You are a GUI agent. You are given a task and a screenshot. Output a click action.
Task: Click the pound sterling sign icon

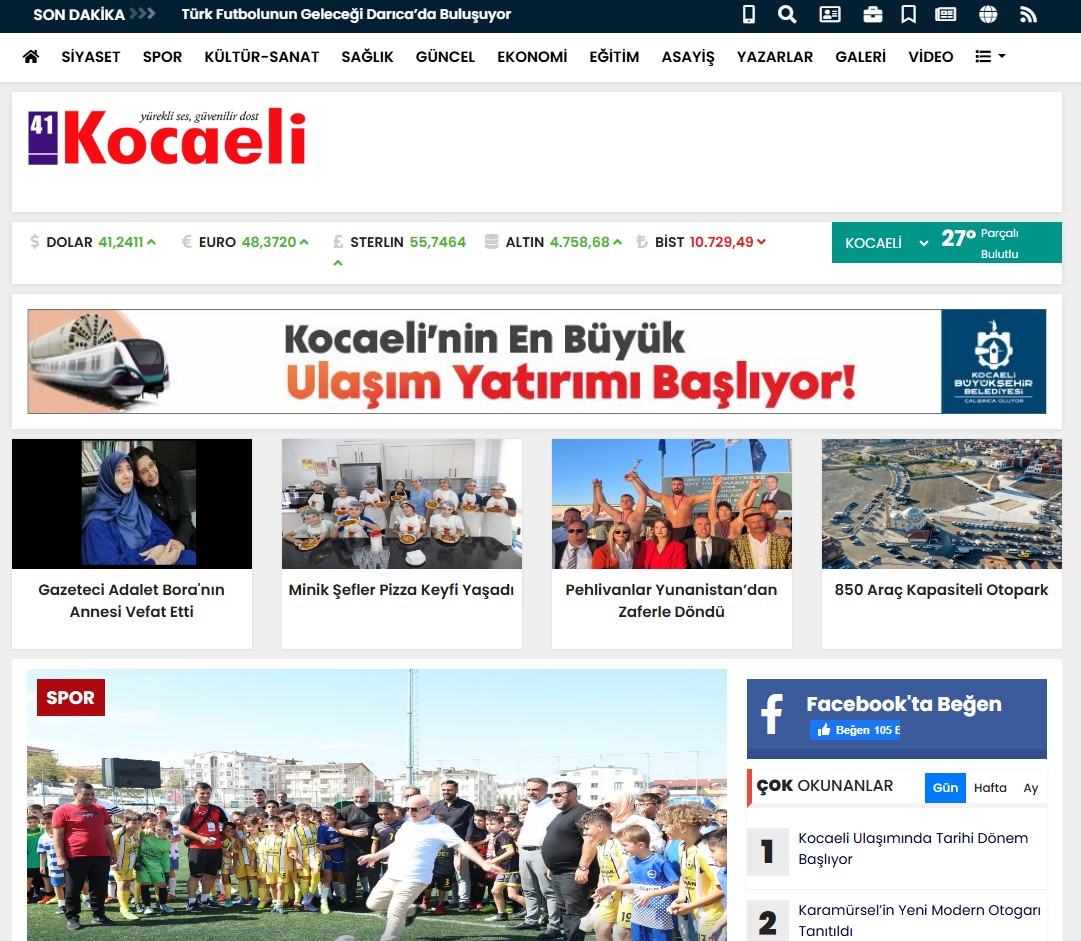point(338,242)
